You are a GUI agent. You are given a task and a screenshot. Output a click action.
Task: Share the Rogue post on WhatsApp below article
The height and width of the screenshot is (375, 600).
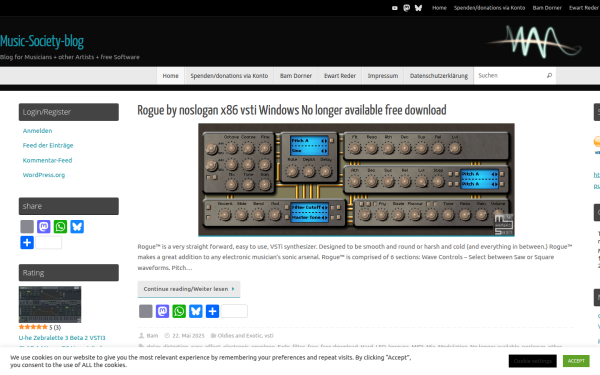point(179,311)
